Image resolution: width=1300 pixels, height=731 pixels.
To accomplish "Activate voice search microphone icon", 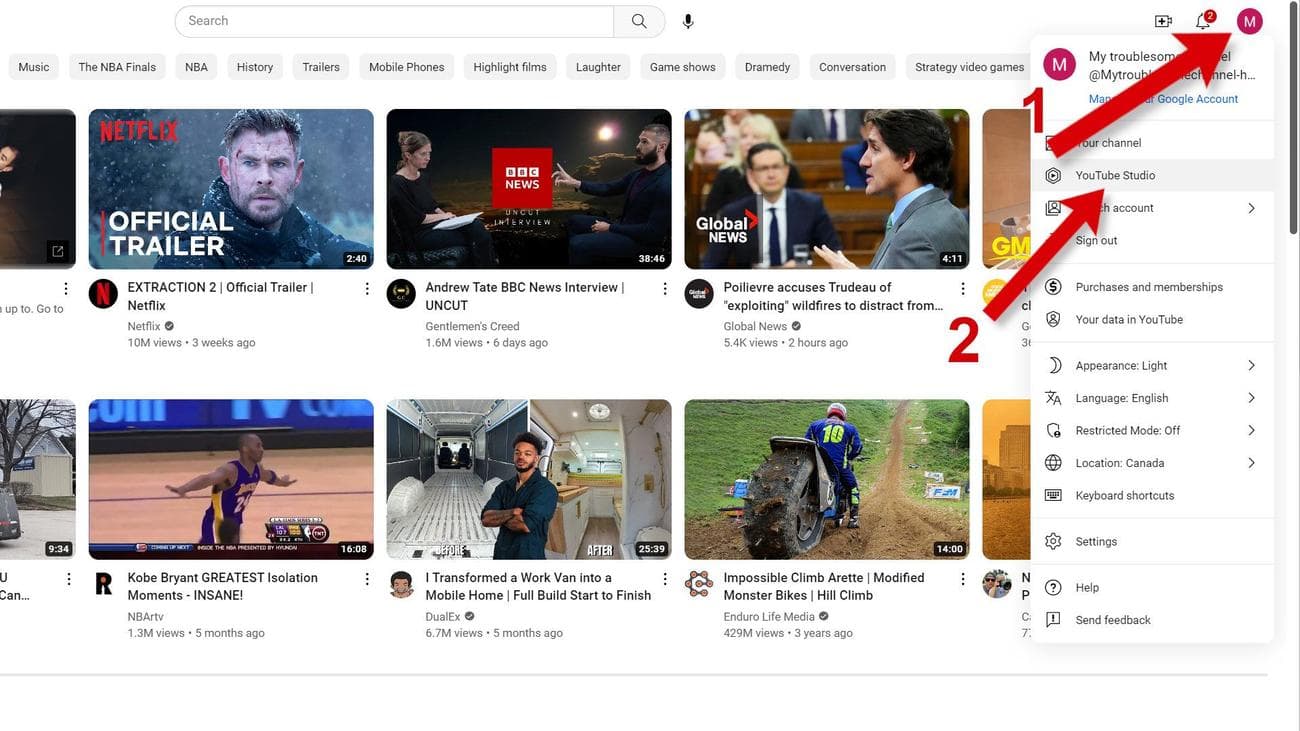I will point(688,21).
